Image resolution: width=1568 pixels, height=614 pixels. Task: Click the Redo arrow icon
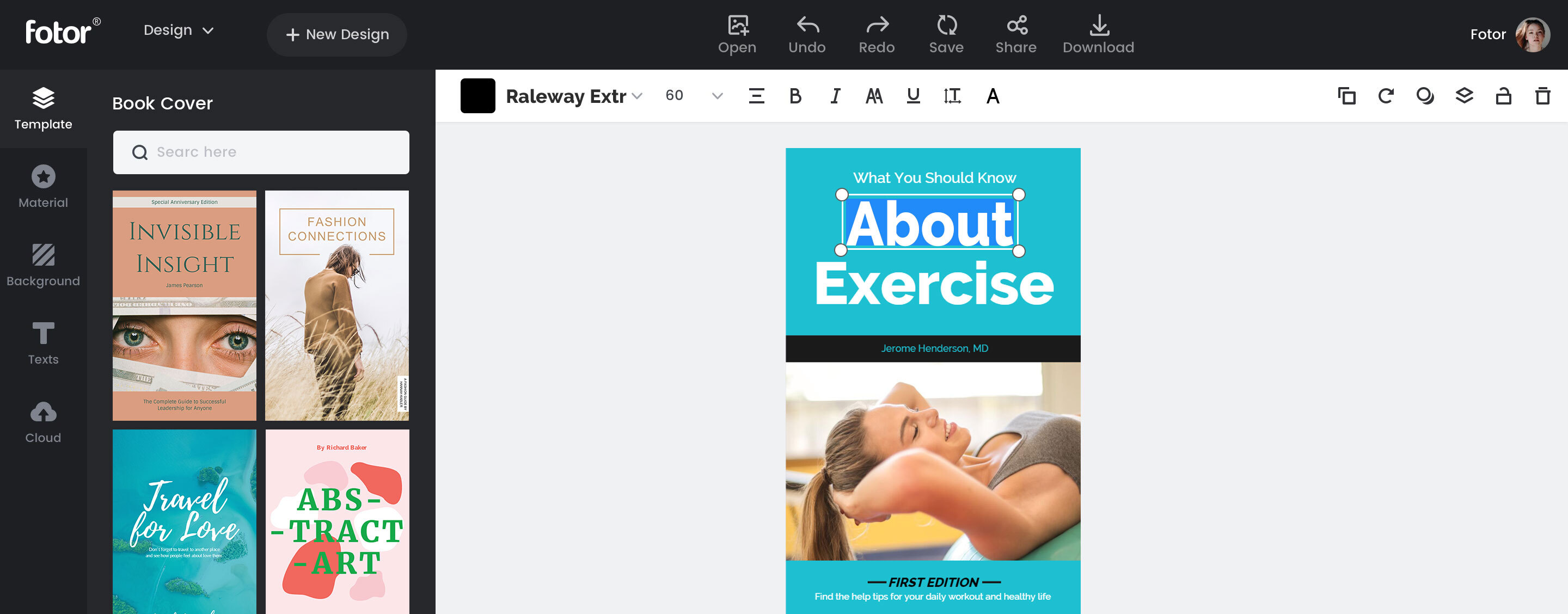point(877,25)
